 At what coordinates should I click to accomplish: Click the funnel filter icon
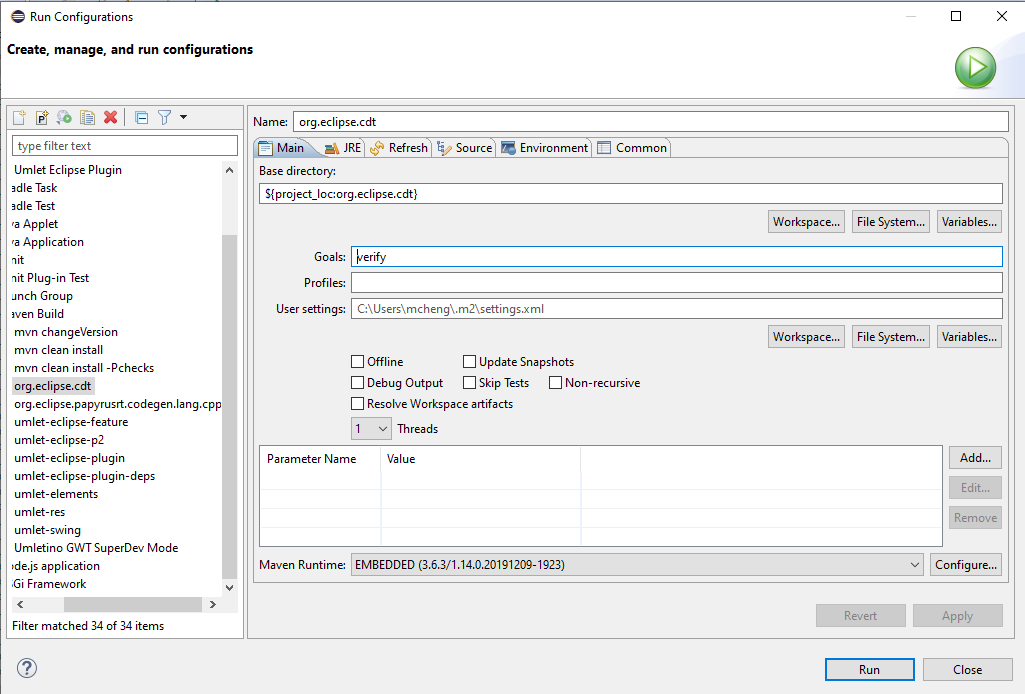point(165,118)
